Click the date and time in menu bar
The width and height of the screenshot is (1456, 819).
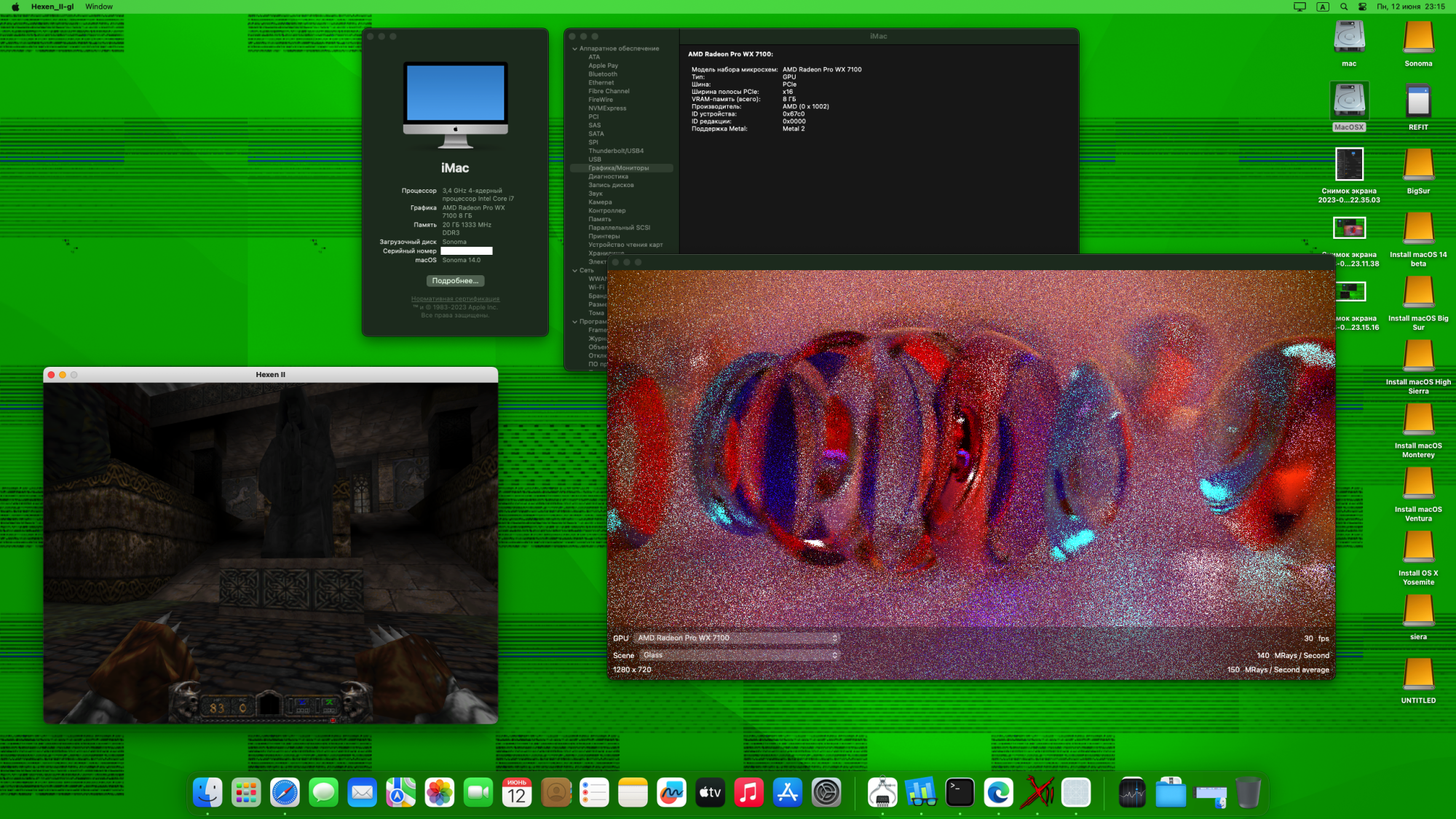(x=1411, y=7)
